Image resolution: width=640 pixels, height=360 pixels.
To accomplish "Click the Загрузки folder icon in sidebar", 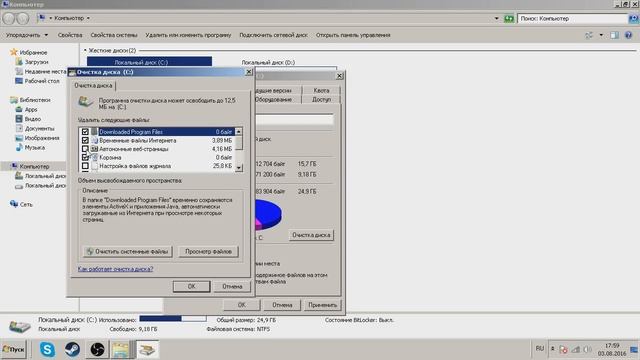I will click(19, 62).
